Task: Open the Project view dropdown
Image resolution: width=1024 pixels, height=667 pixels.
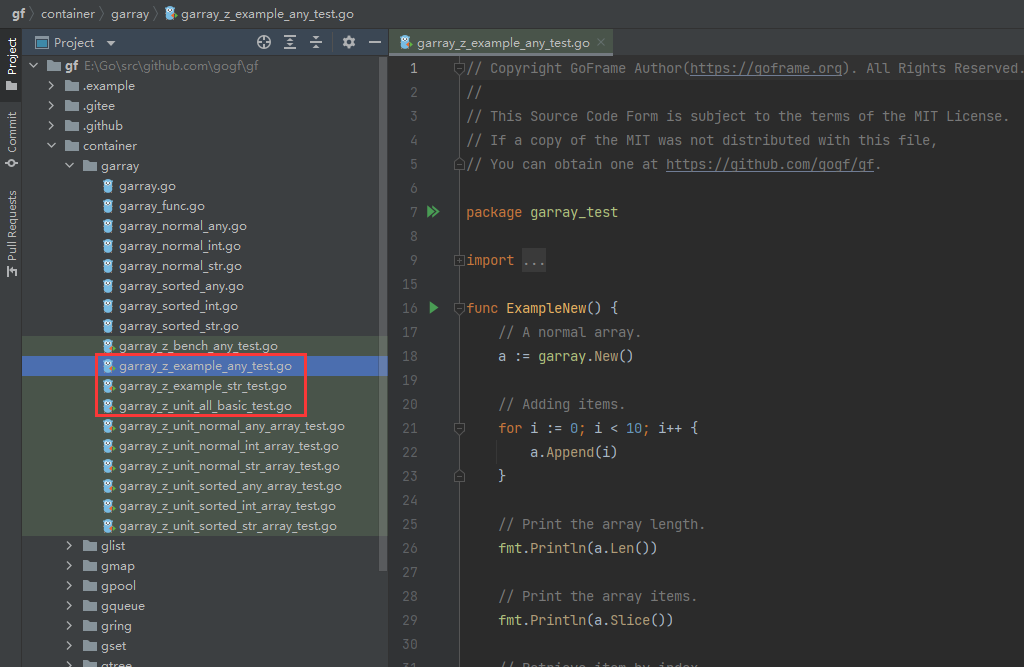Action: (110, 43)
